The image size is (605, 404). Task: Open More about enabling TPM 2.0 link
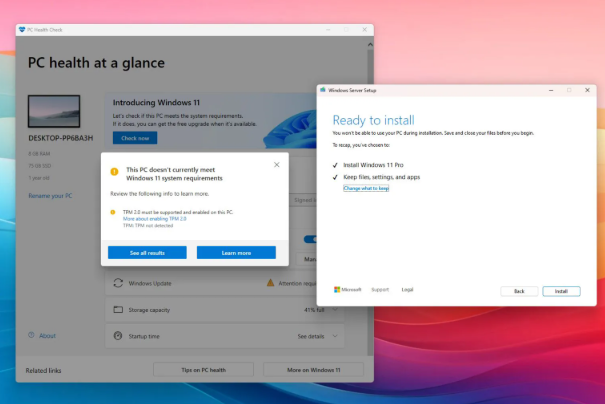(154, 219)
